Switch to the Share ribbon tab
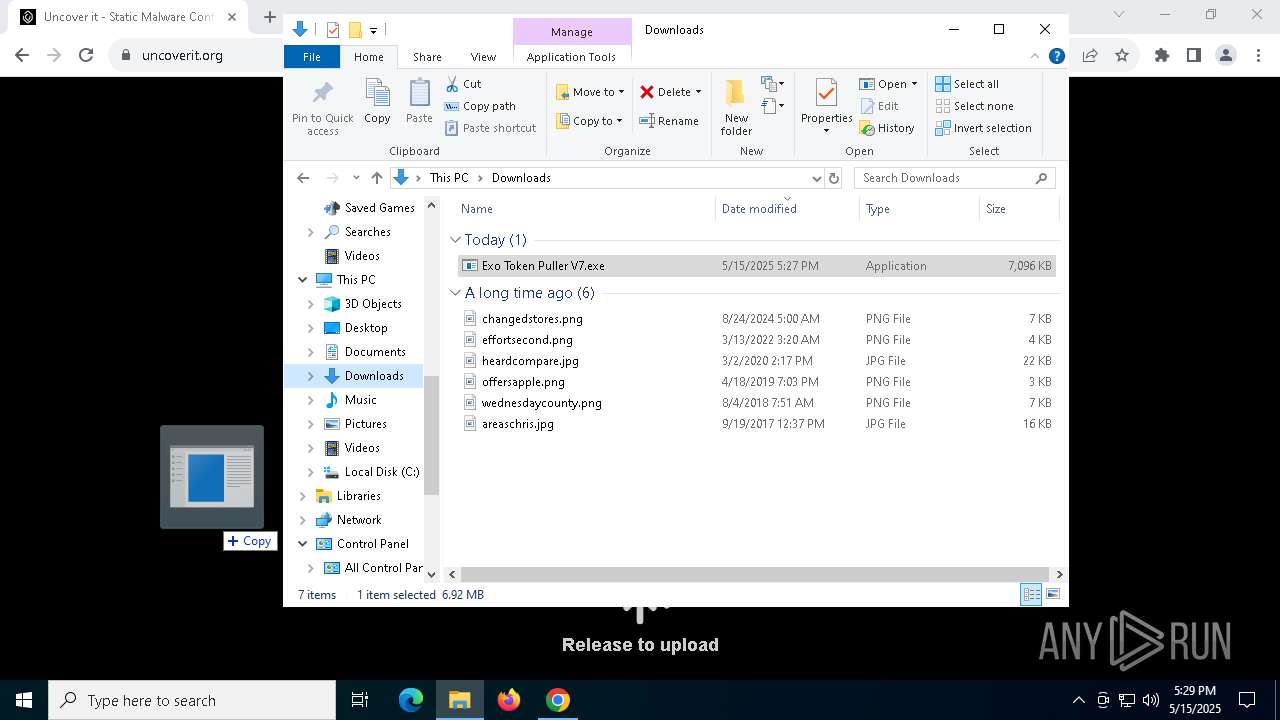1280x720 pixels. (427, 57)
